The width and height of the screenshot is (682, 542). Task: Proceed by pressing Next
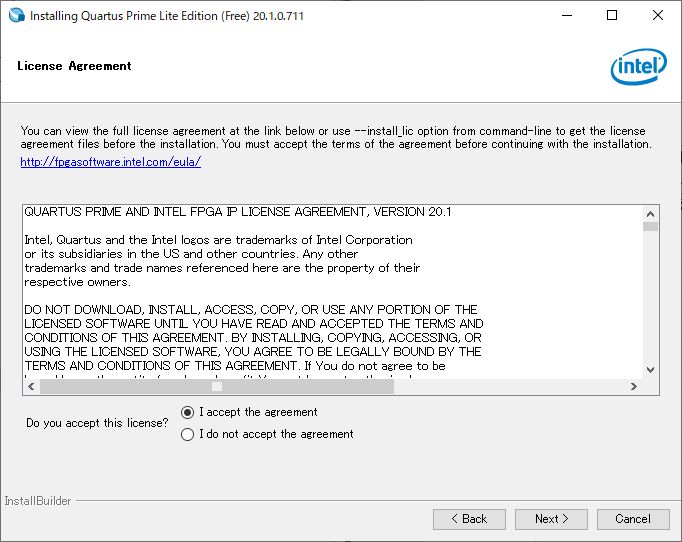[x=551, y=518]
